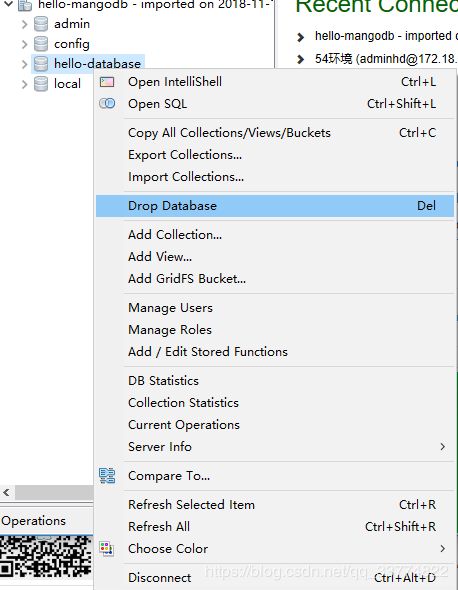Click the Open SQL icon
458x590 pixels.
click(x=107, y=103)
